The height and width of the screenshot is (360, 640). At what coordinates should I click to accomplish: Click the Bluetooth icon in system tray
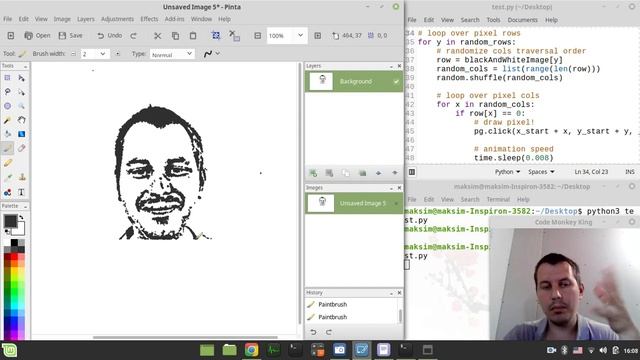(564, 350)
